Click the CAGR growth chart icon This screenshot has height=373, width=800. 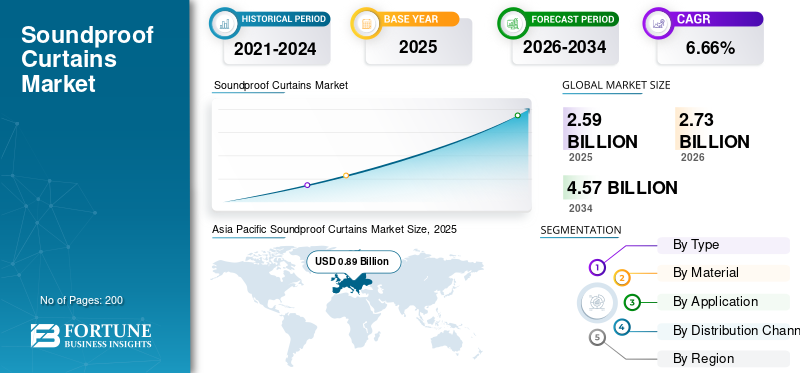657,23
